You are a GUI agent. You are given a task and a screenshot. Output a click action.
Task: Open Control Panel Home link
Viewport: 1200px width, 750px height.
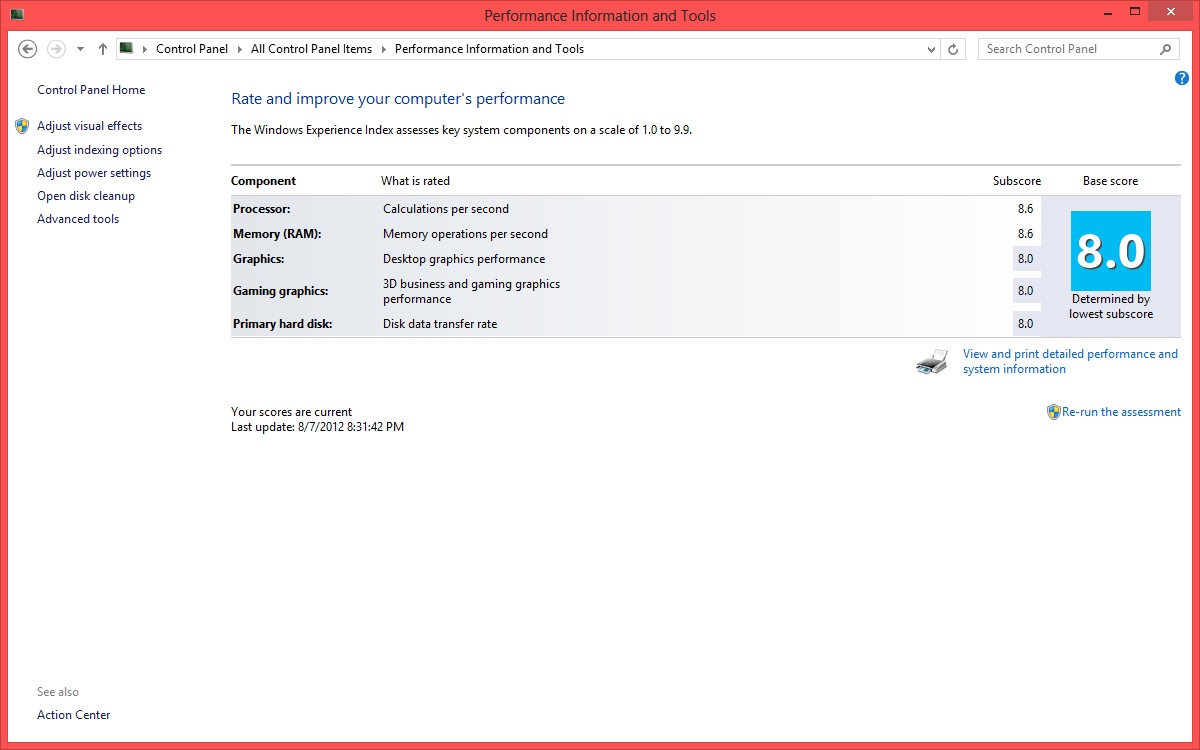(91, 90)
